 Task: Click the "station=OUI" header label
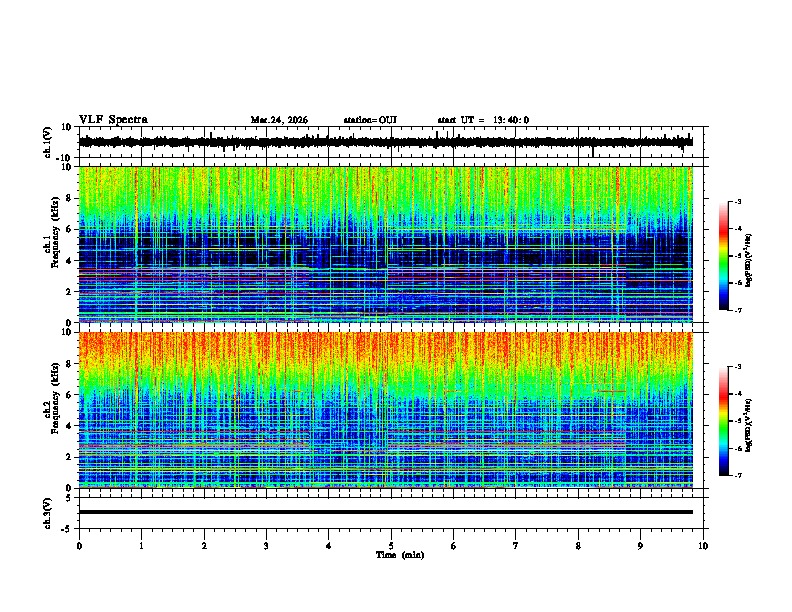(x=370, y=120)
